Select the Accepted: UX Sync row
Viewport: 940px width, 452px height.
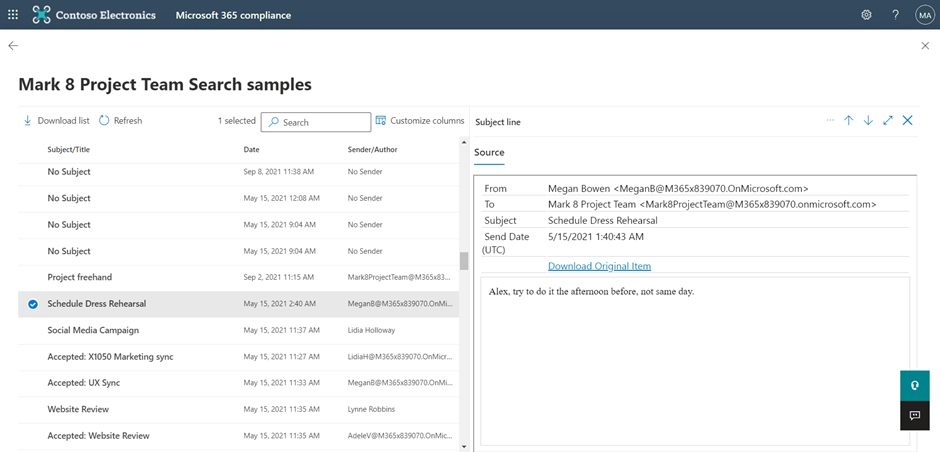(x=239, y=383)
